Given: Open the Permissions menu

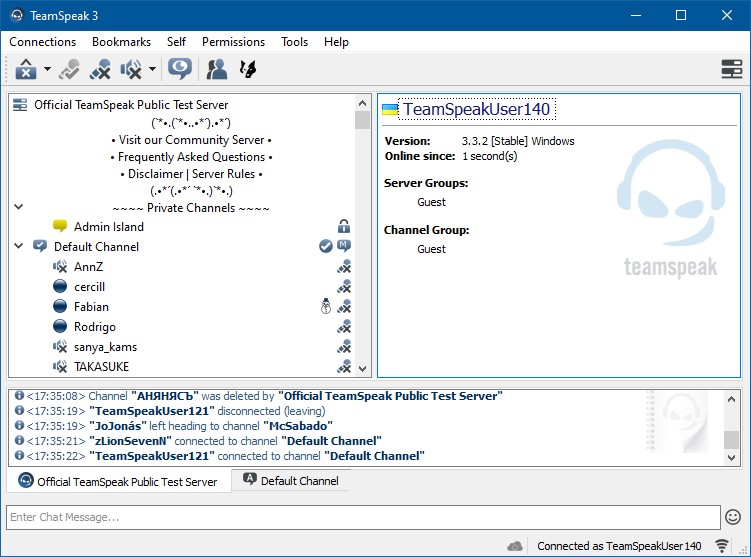Looking at the screenshot, I should 233,42.
